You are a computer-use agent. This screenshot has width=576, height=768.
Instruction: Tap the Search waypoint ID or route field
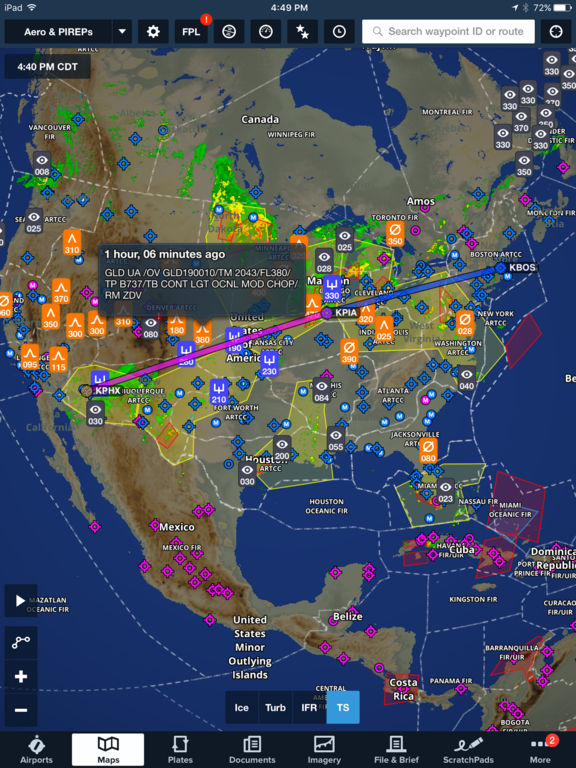(448, 32)
